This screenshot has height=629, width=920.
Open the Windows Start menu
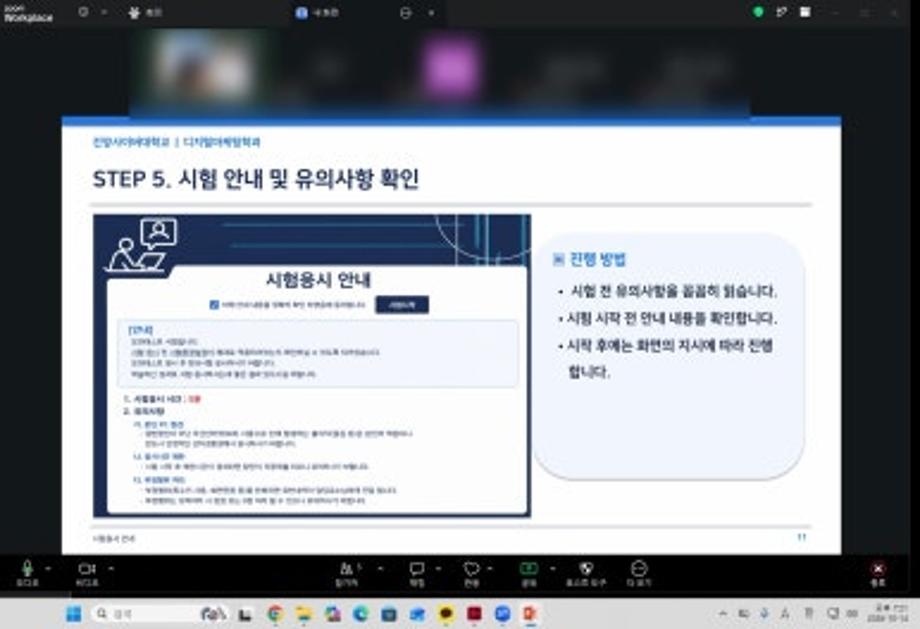pyautogui.click(x=73, y=614)
